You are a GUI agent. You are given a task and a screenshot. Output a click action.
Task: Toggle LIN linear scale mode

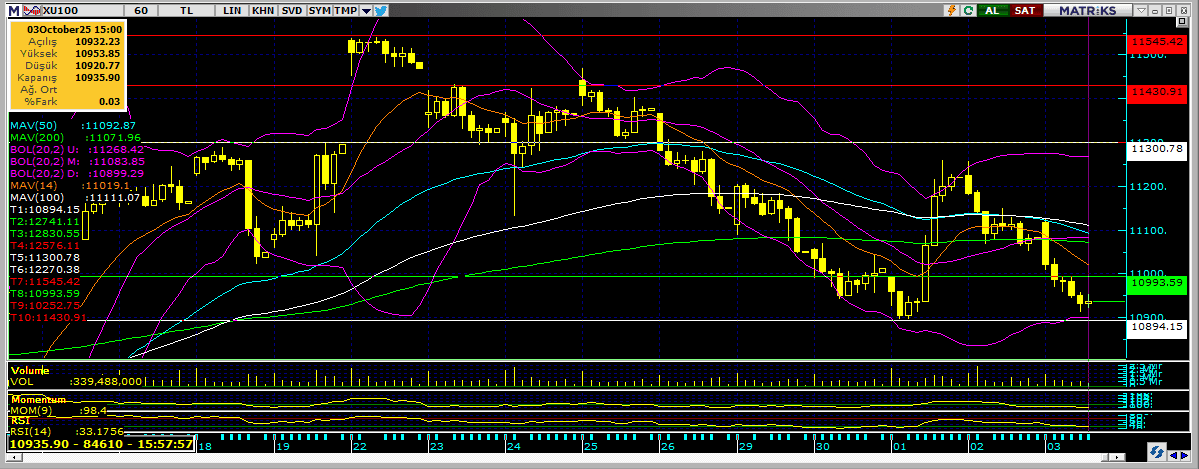(x=232, y=9)
